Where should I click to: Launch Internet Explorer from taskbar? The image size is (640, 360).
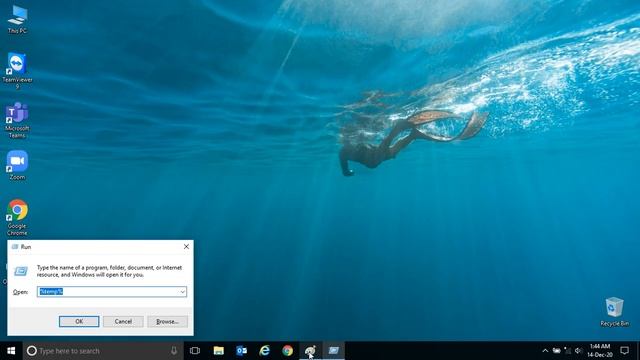[x=264, y=351]
